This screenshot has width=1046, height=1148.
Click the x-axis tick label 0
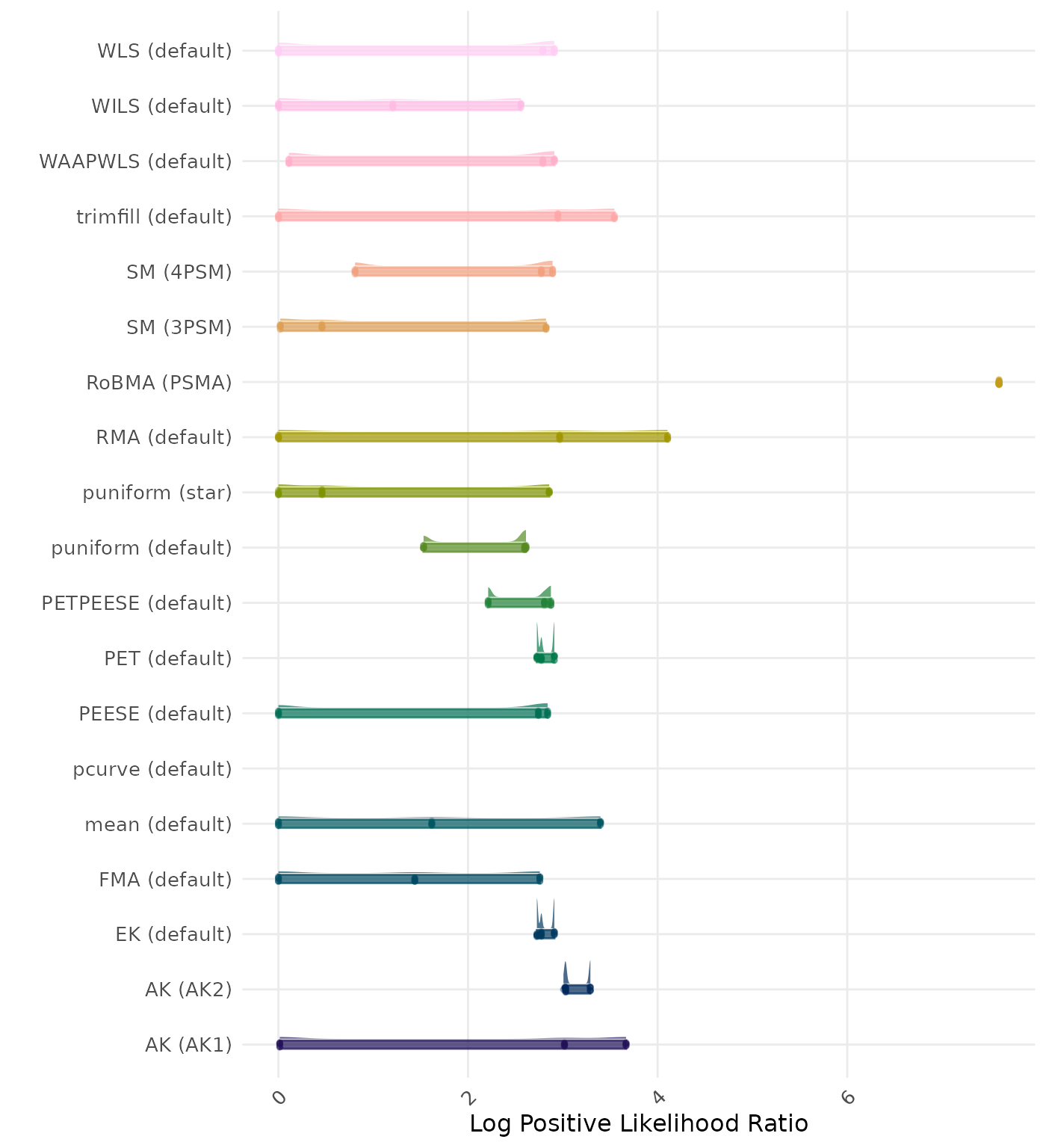(x=279, y=1097)
